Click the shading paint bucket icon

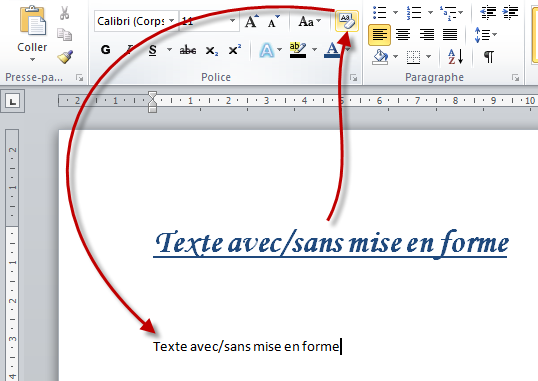[x=380, y=57]
